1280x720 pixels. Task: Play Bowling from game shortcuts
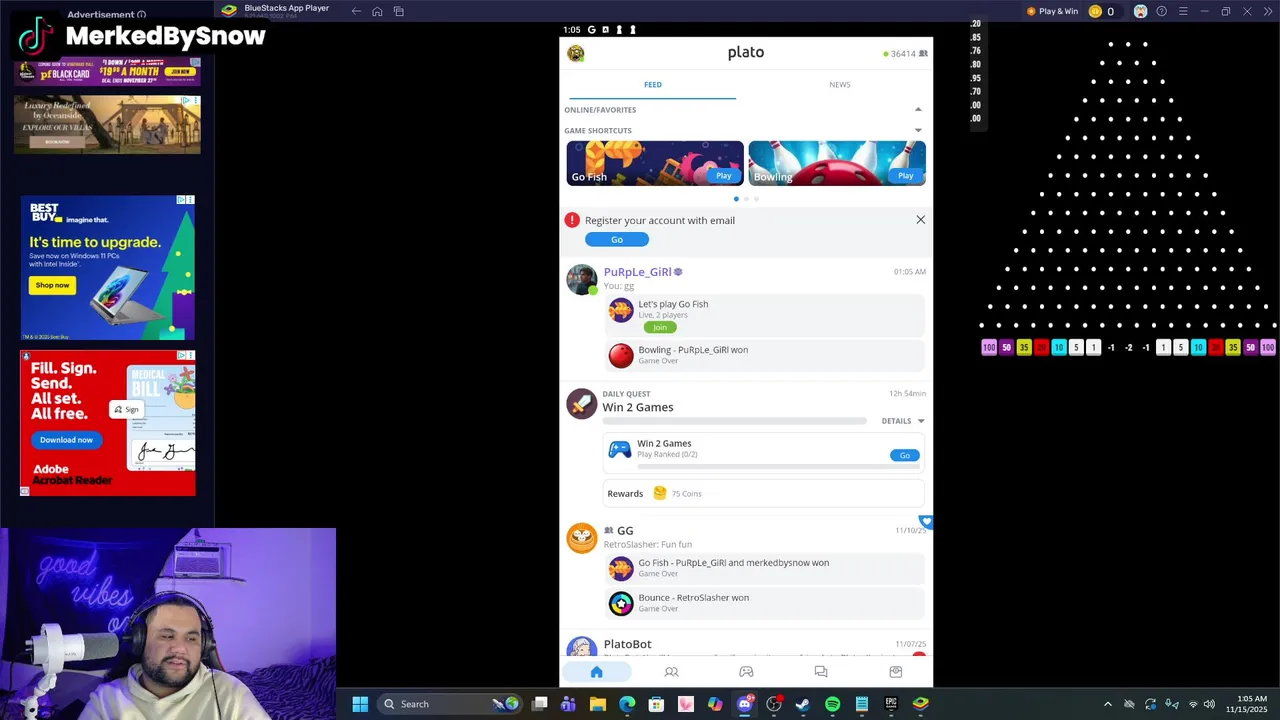[905, 175]
